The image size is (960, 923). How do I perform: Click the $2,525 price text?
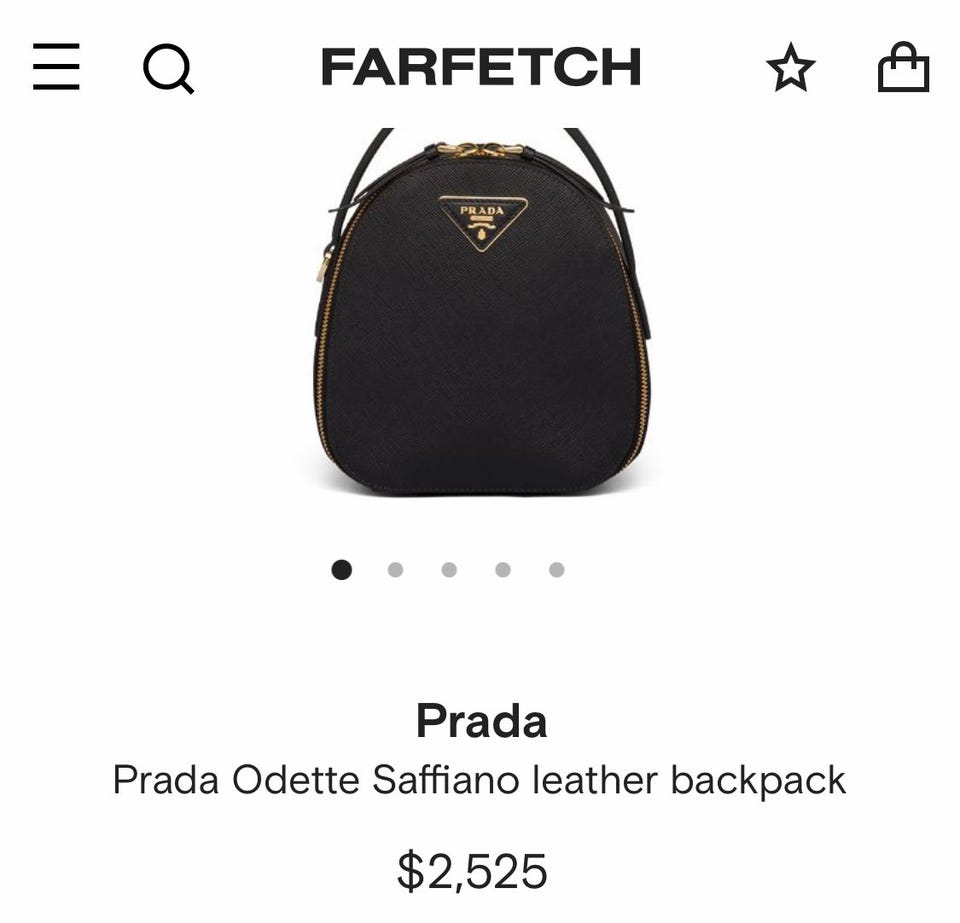pyautogui.click(x=472, y=870)
